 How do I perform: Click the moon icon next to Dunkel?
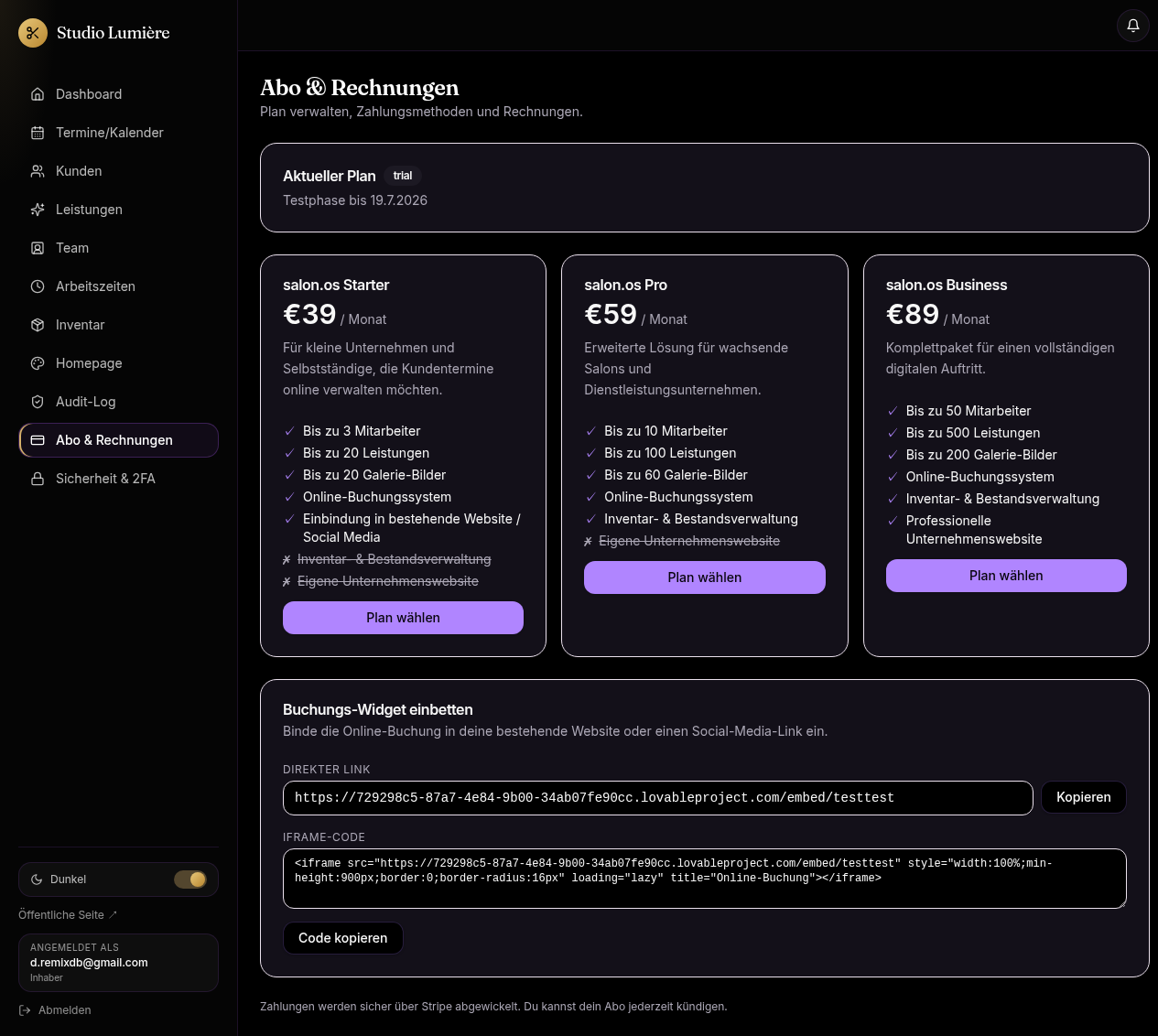pyautogui.click(x=37, y=880)
